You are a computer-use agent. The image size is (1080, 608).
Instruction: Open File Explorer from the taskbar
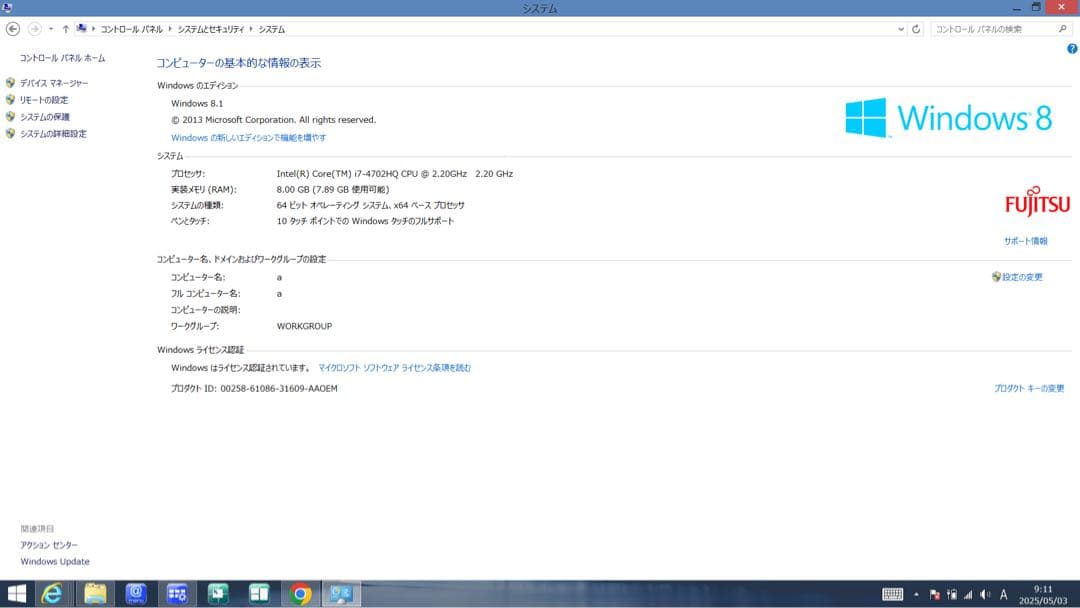tap(95, 593)
